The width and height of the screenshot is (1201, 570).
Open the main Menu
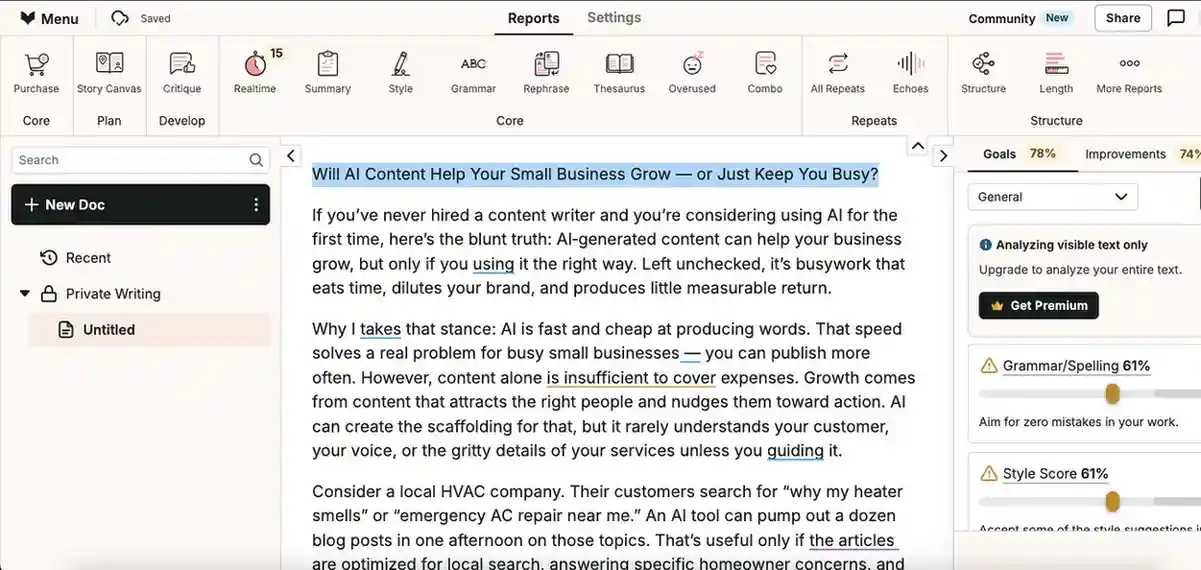point(49,18)
